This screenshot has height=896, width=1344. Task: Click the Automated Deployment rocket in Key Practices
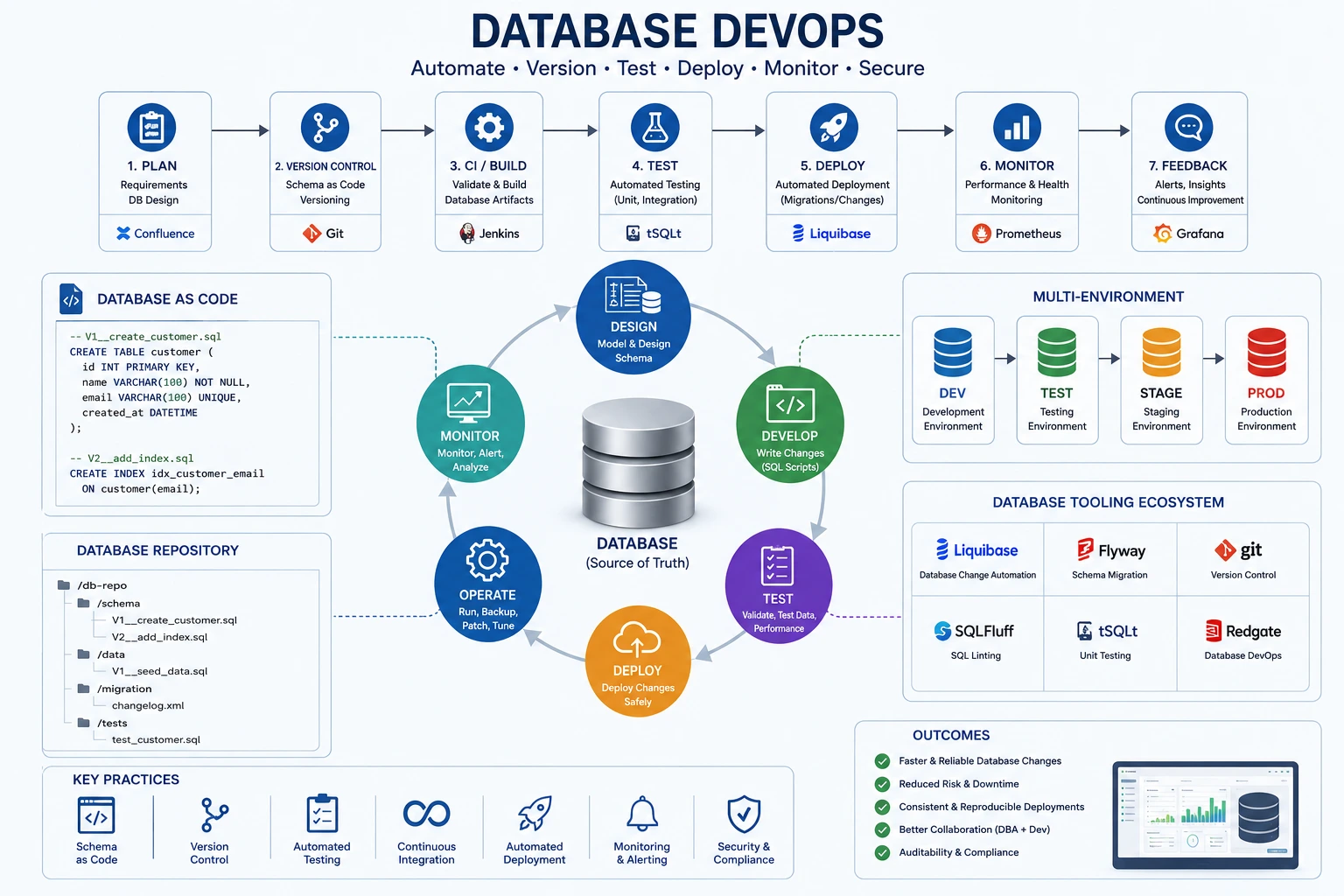point(535,814)
